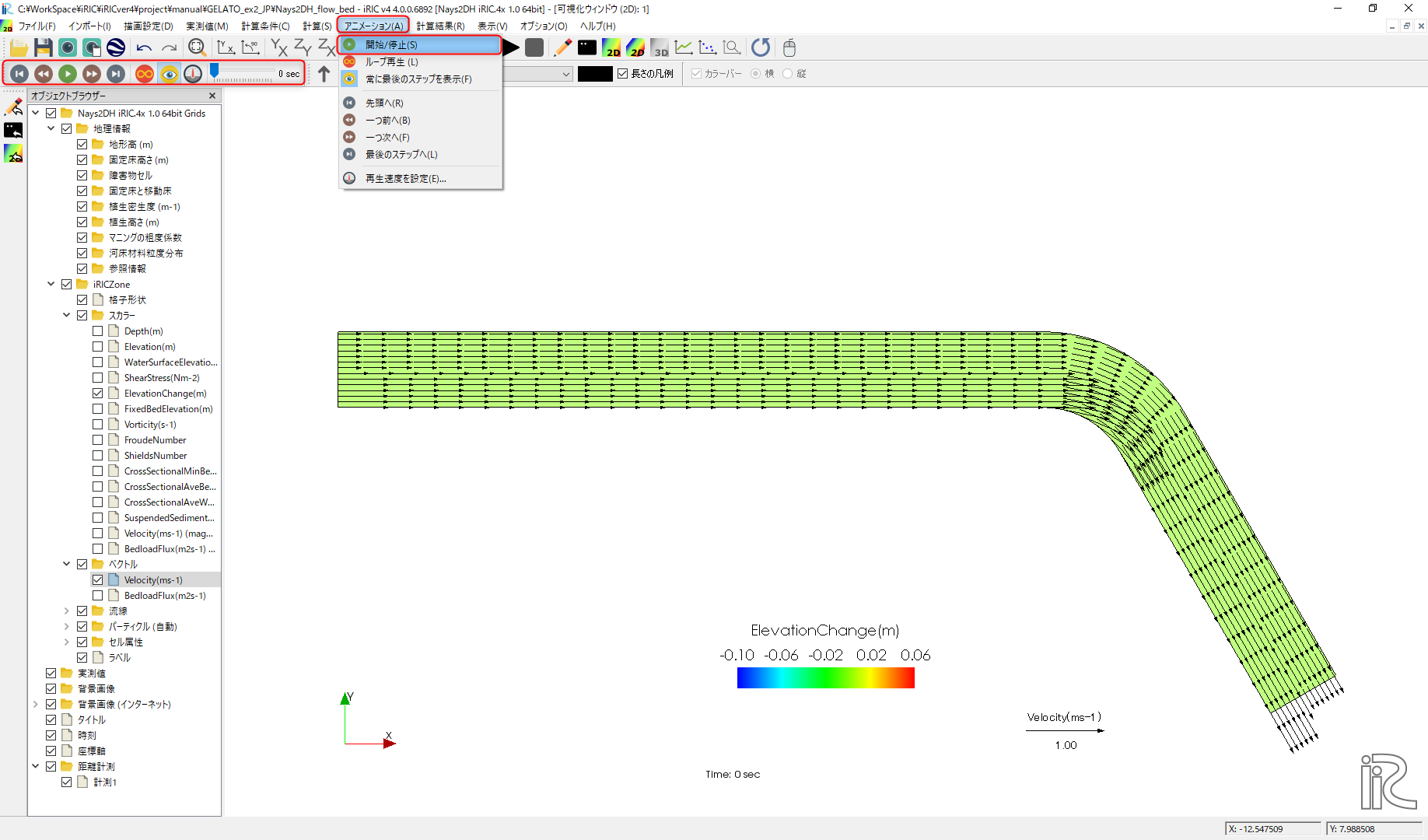Open the 計算結果(R) menu
Image resolution: width=1428 pixels, height=840 pixels.
tap(440, 26)
